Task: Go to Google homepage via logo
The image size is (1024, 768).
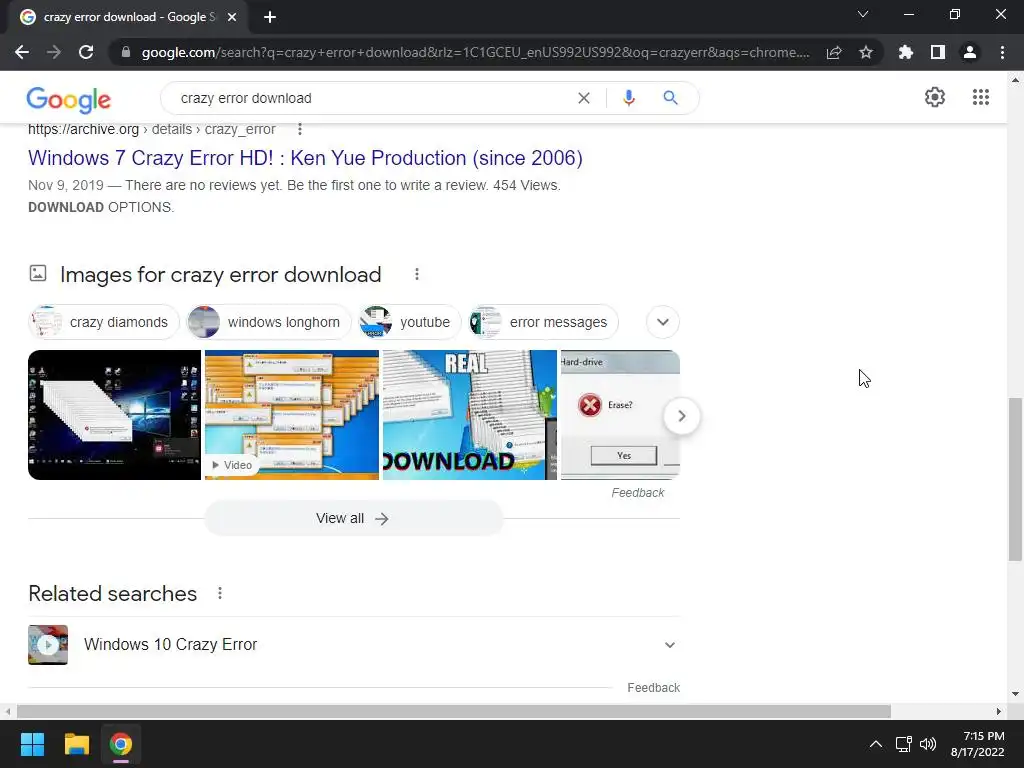Action: click(x=69, y=99)
